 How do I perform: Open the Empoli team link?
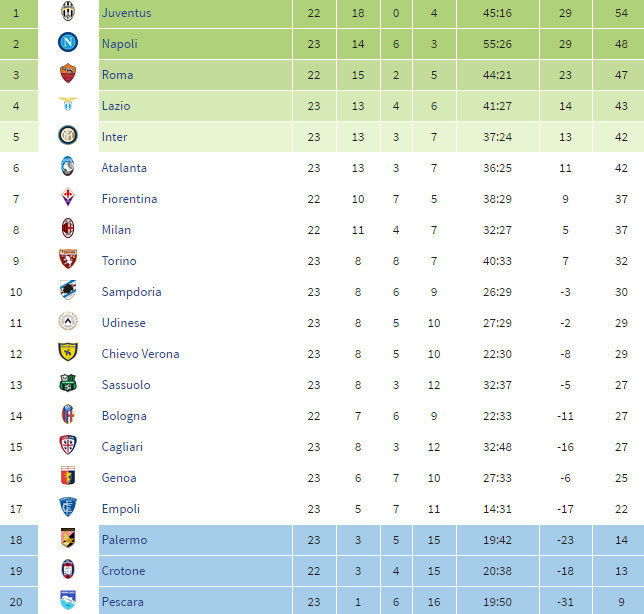tap(120, 509)
